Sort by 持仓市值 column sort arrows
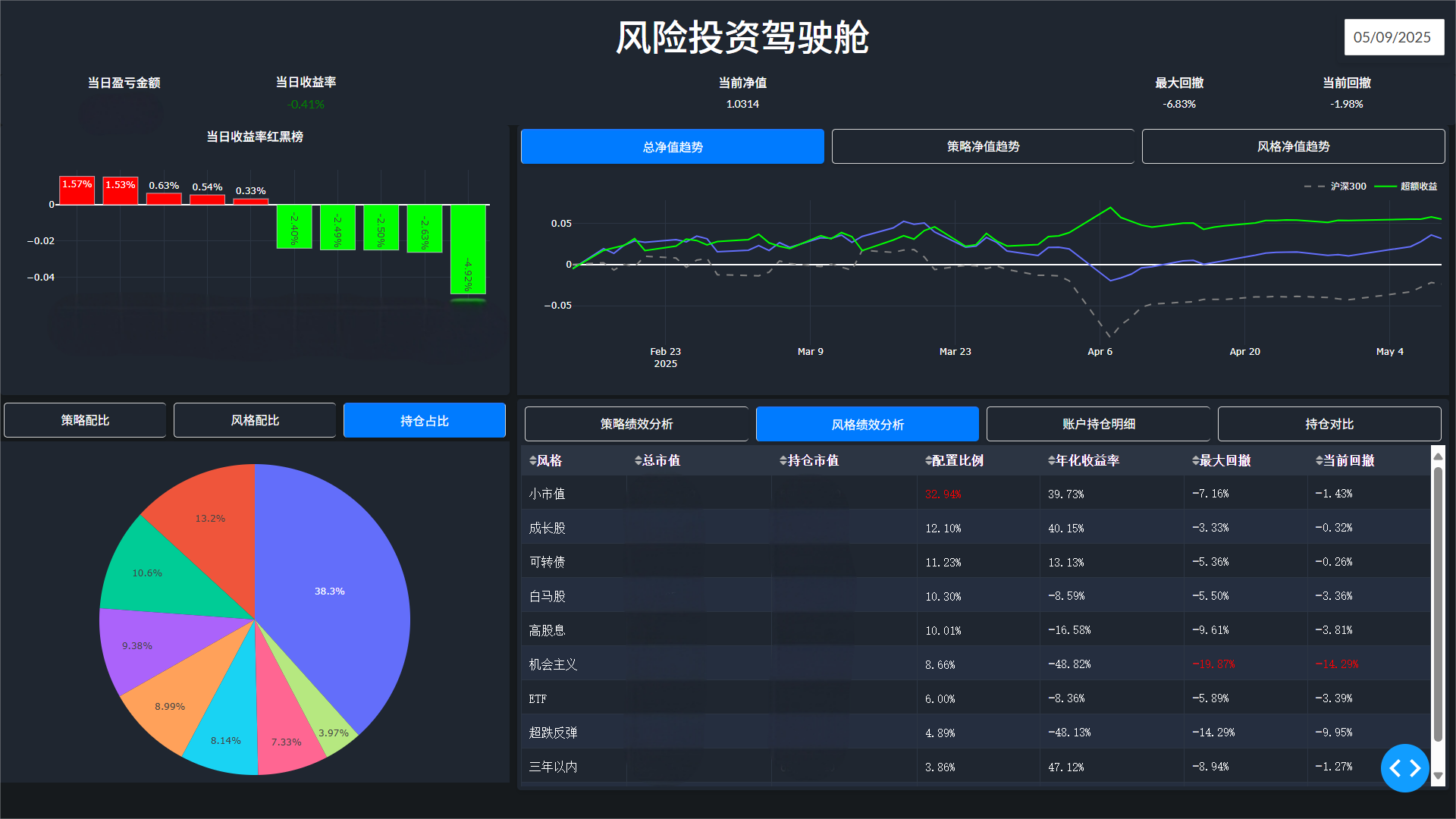 [783, 461]
